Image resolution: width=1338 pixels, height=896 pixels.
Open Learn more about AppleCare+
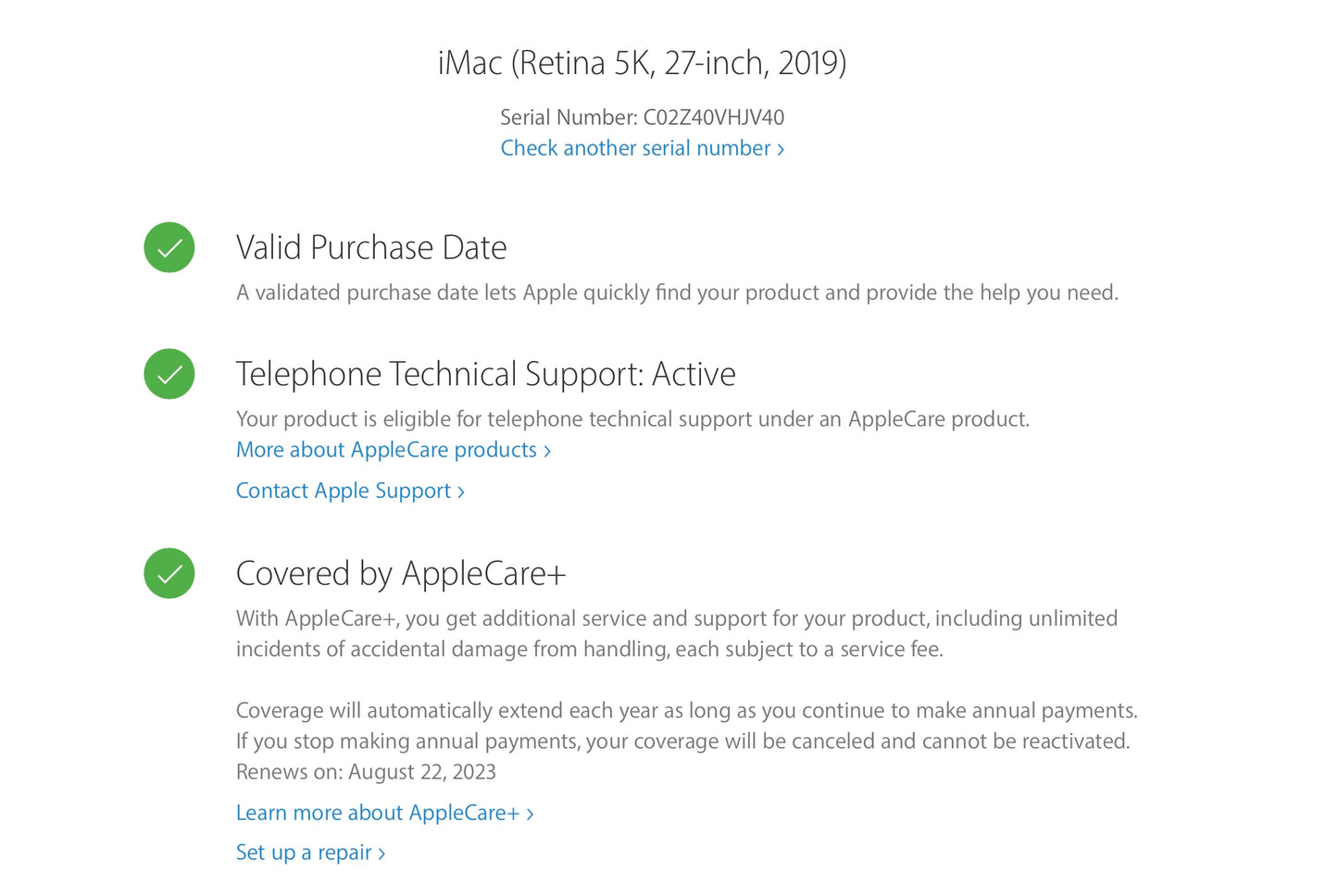[x=378, y=813]
